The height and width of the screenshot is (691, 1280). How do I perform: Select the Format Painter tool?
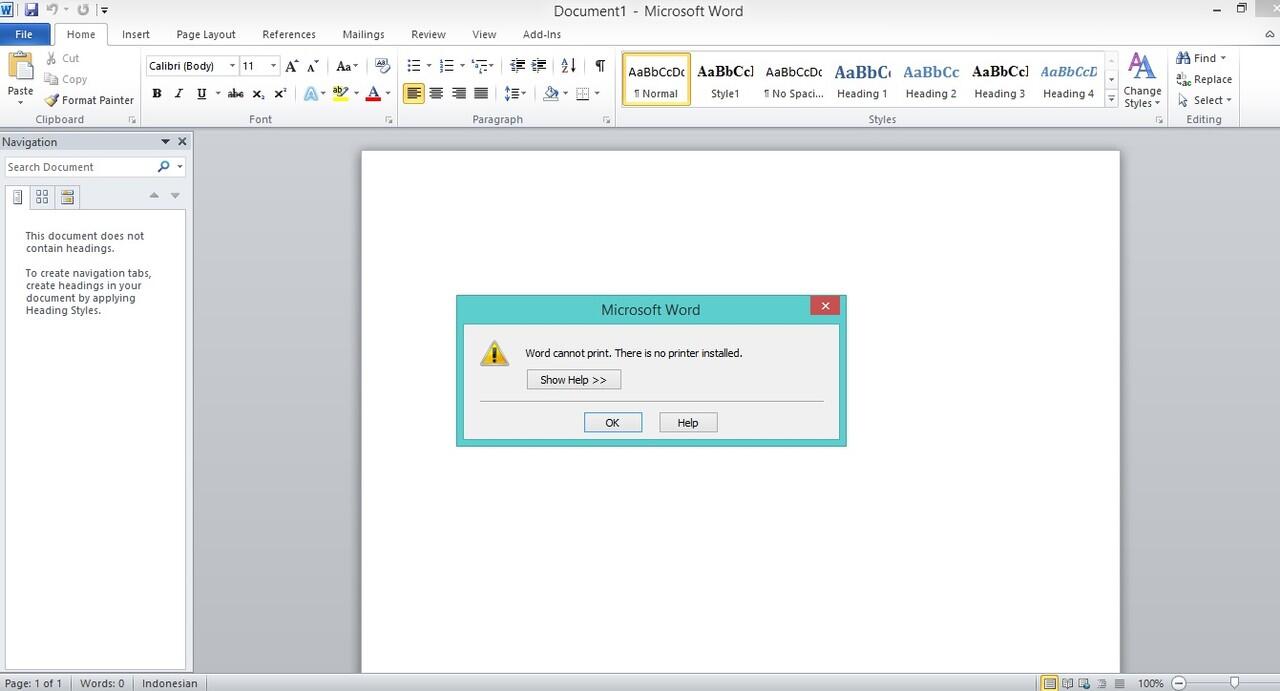pos(89,100)
